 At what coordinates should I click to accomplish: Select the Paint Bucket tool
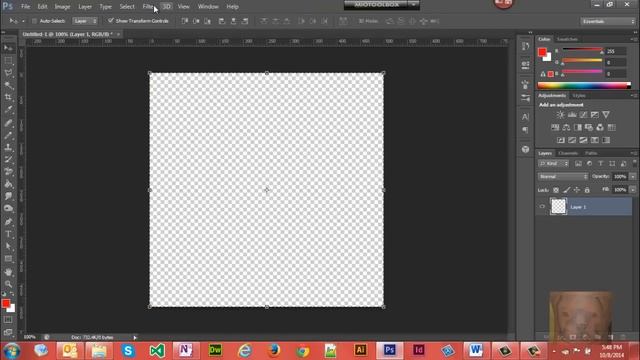point(8,184)
